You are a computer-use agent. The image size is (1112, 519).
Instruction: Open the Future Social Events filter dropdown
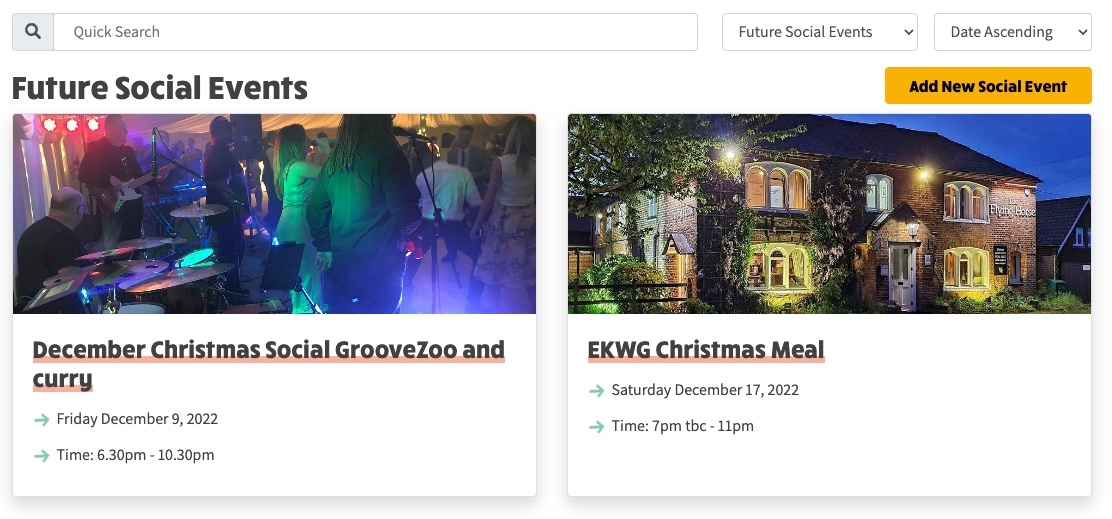tap(819, 32)
